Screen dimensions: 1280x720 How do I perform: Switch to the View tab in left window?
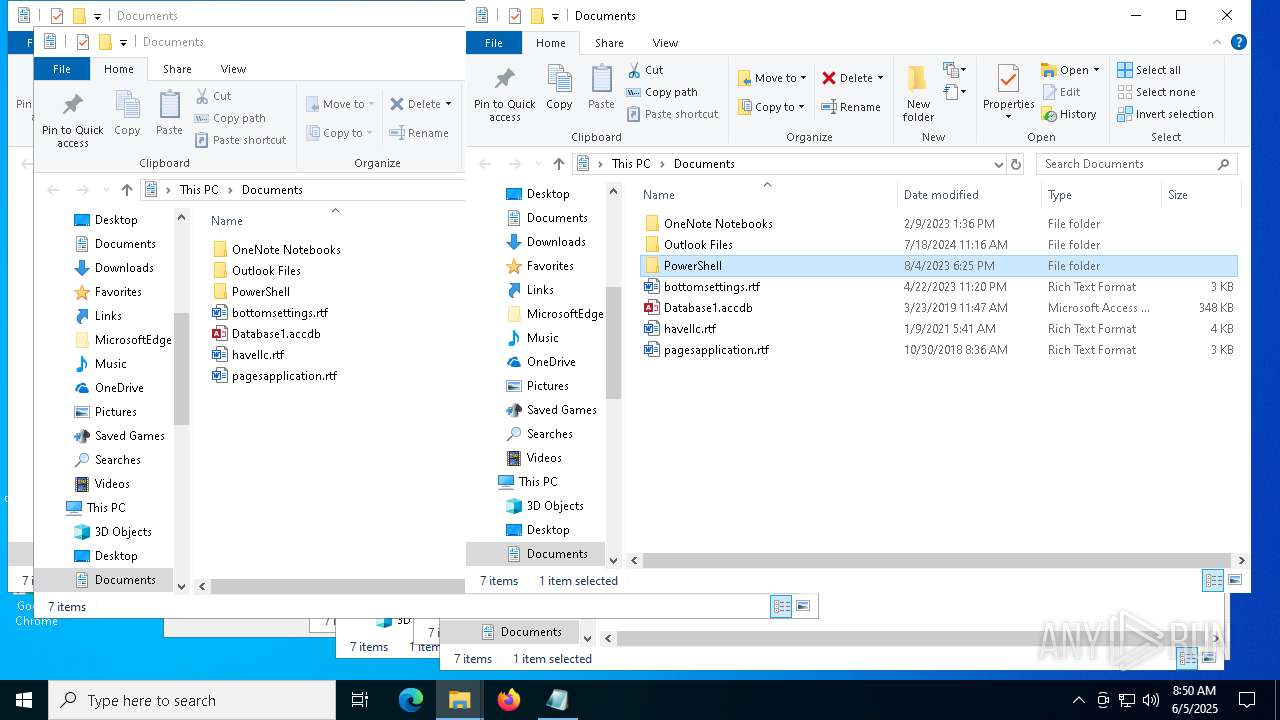pyautogui.click(x=233, y=69)
